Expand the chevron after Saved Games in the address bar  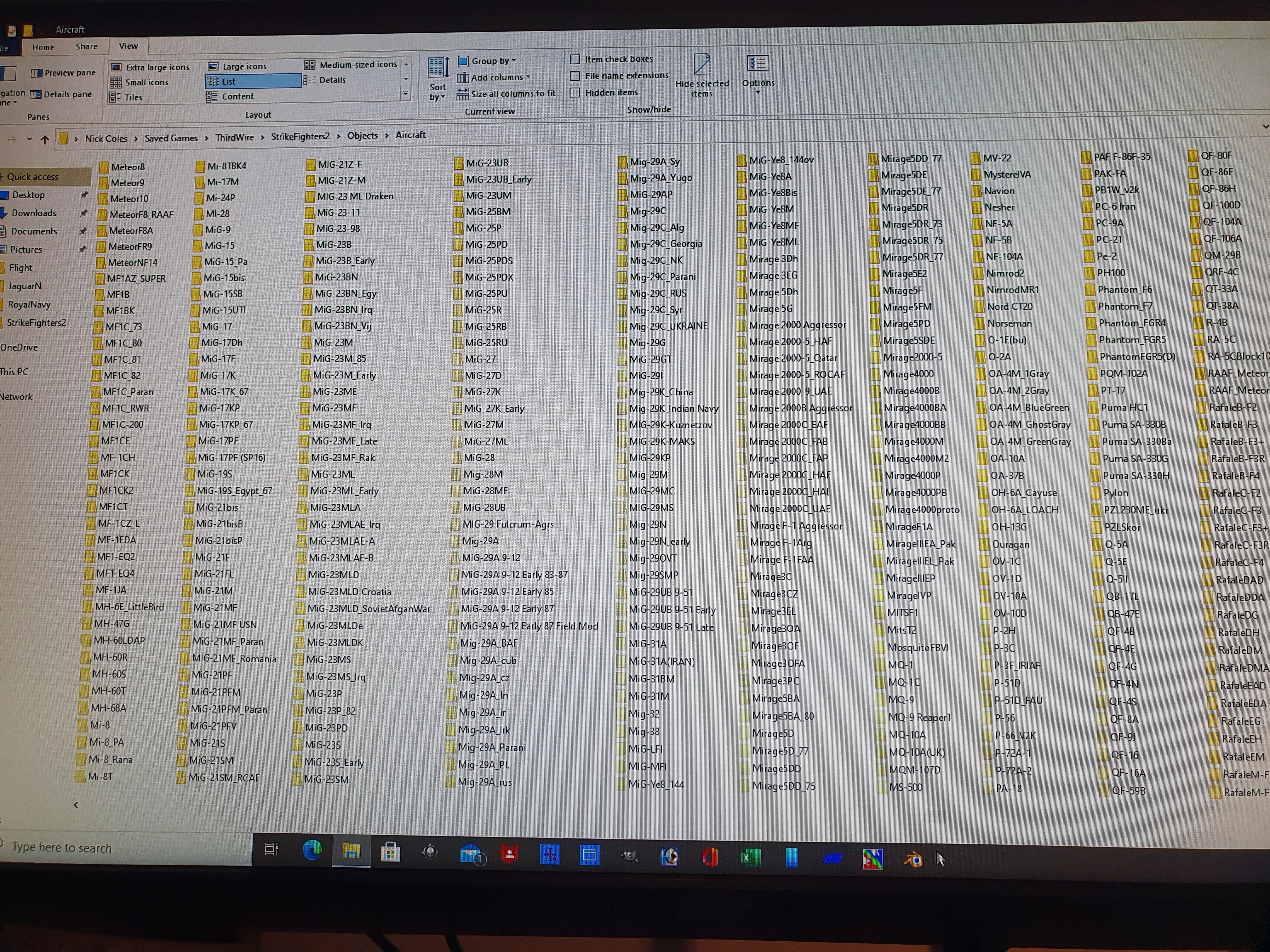coord(207,138)
